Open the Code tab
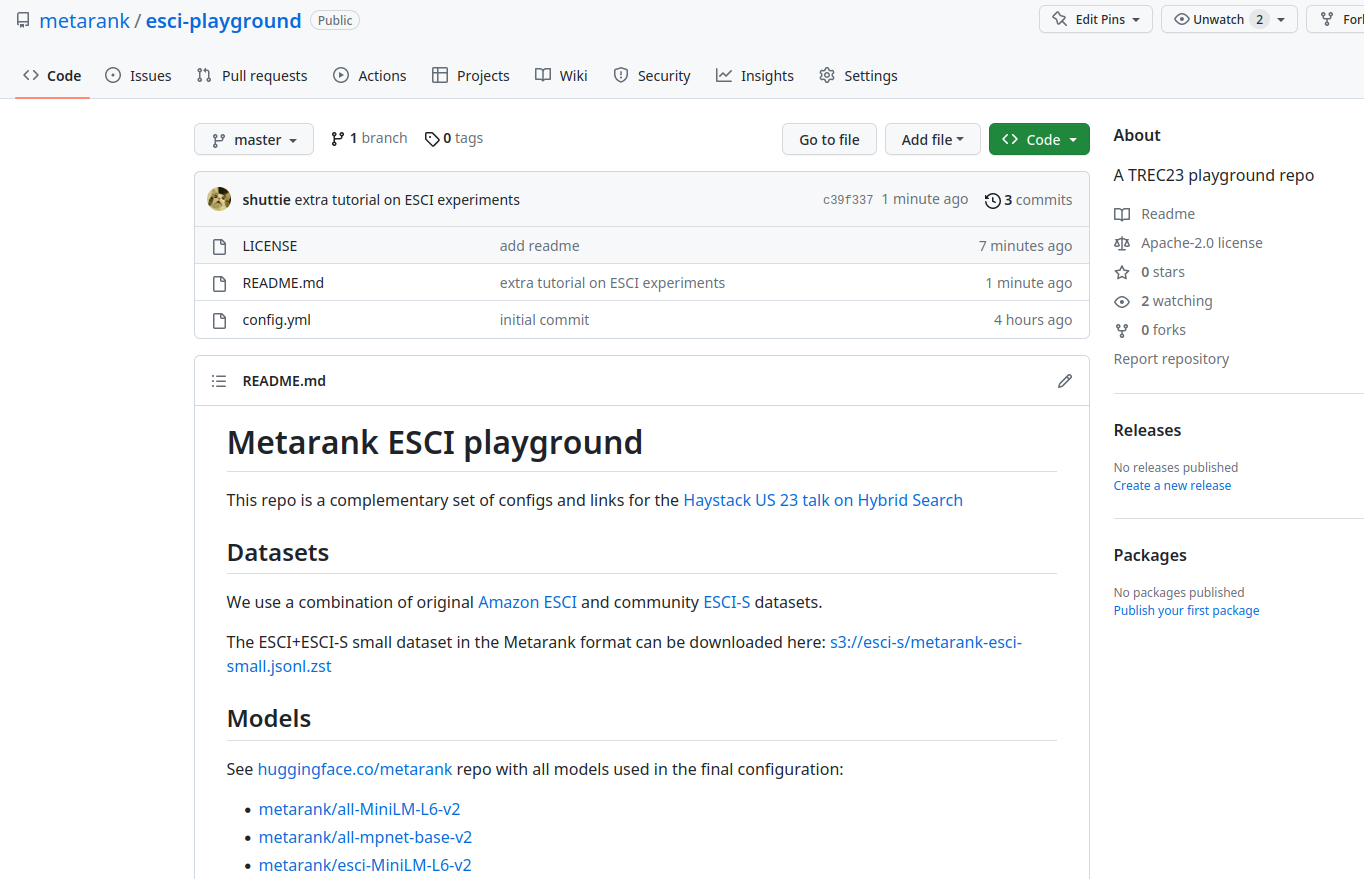Screen dimensions: 1364x879 click(x=52, y=75)
